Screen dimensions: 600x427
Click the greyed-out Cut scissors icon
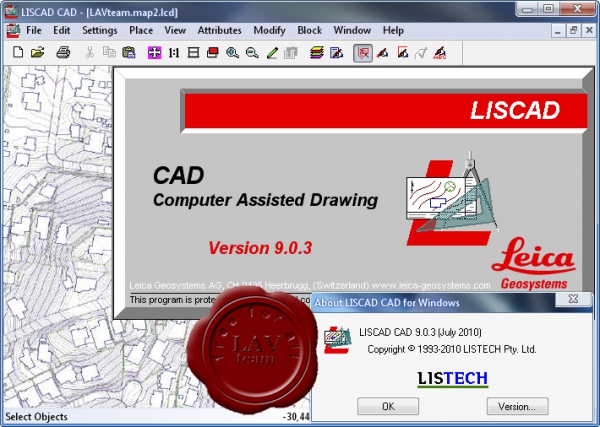(x=90, y=52)
